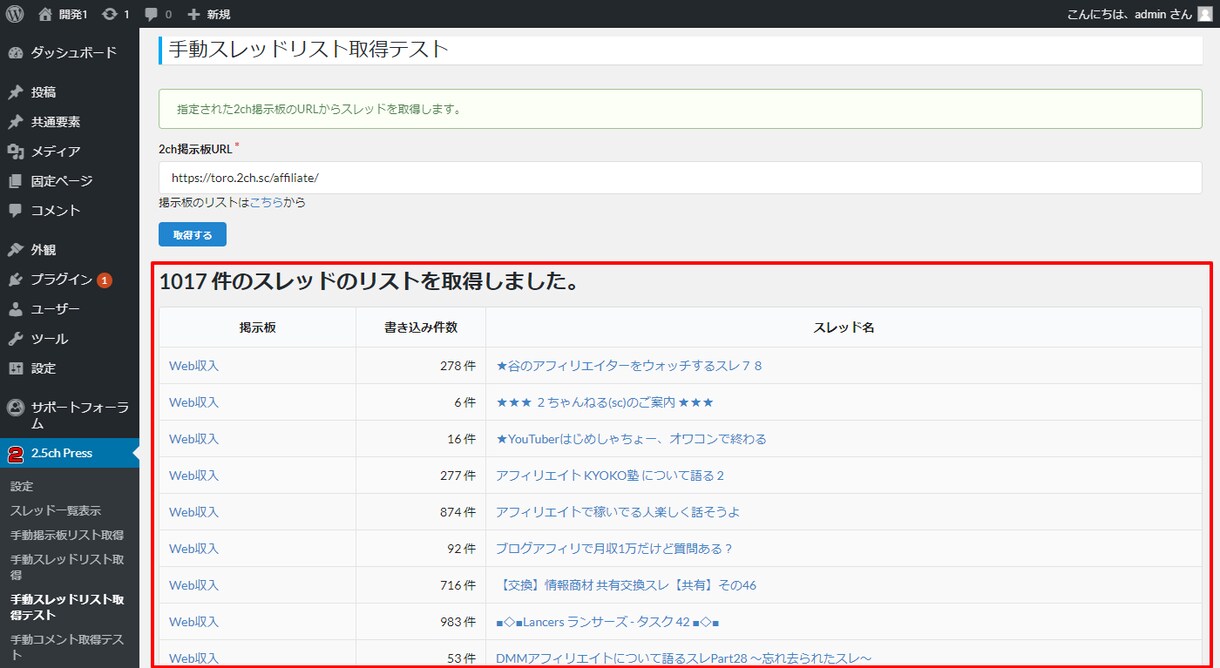
Task: Open thread ★★★ ２ちゃんねる(sc)のご案内 ★★★
Action: coord(605,402)
